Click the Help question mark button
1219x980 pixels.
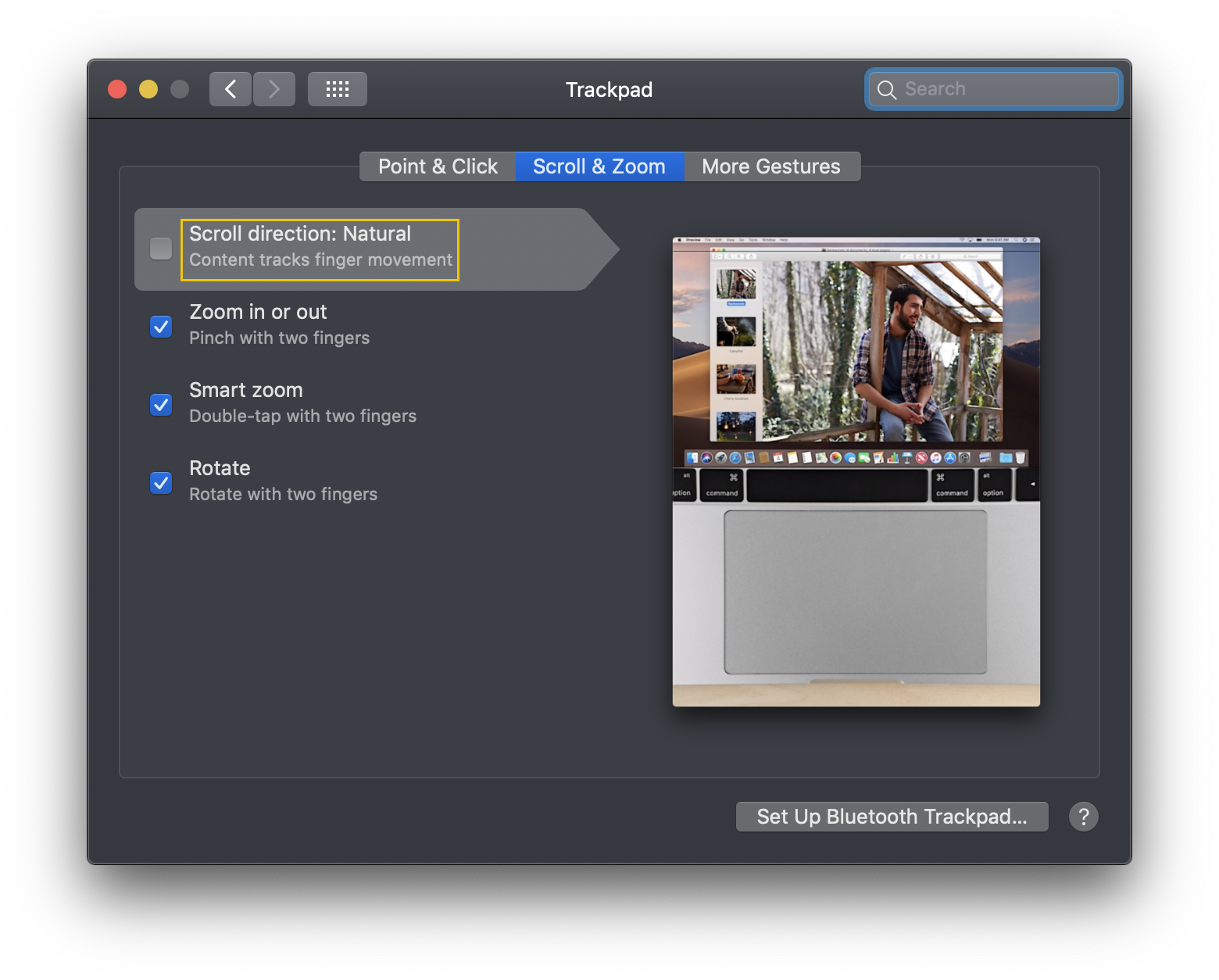click(x=1084, y=817)
